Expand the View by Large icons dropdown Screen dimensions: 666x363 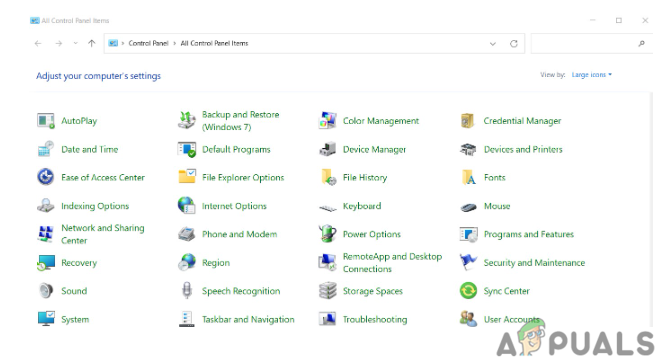click(591, 75)
